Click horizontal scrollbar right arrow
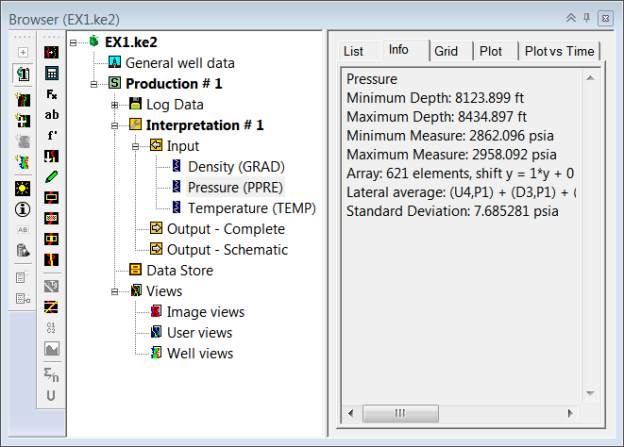Screen dimensions: 624x447 click(x=570, y=413)
